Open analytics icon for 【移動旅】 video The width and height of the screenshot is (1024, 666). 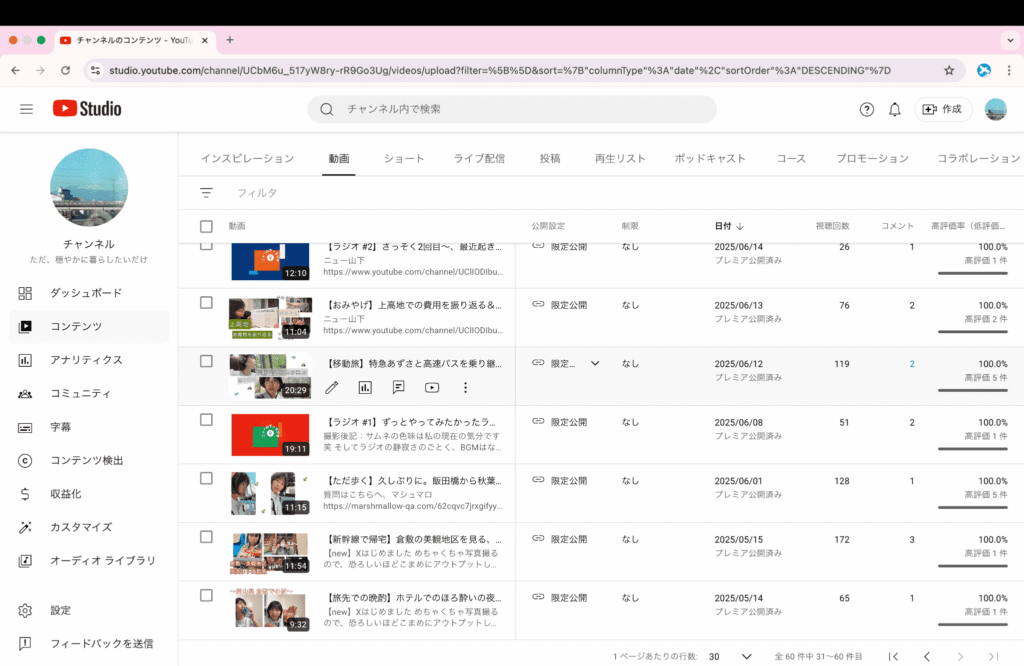pyautogui.click(x=365, y=387)
